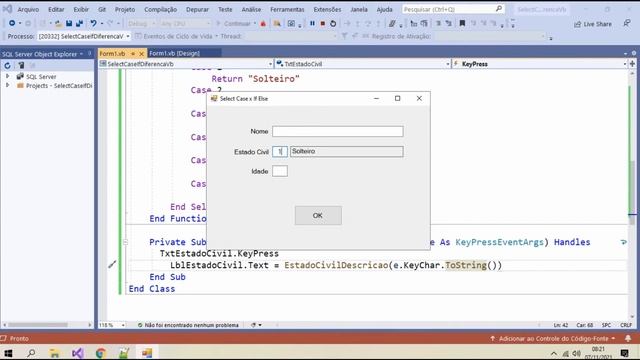
Task: Expand the SQL Server tree node
Action: [x=7, y=76]
